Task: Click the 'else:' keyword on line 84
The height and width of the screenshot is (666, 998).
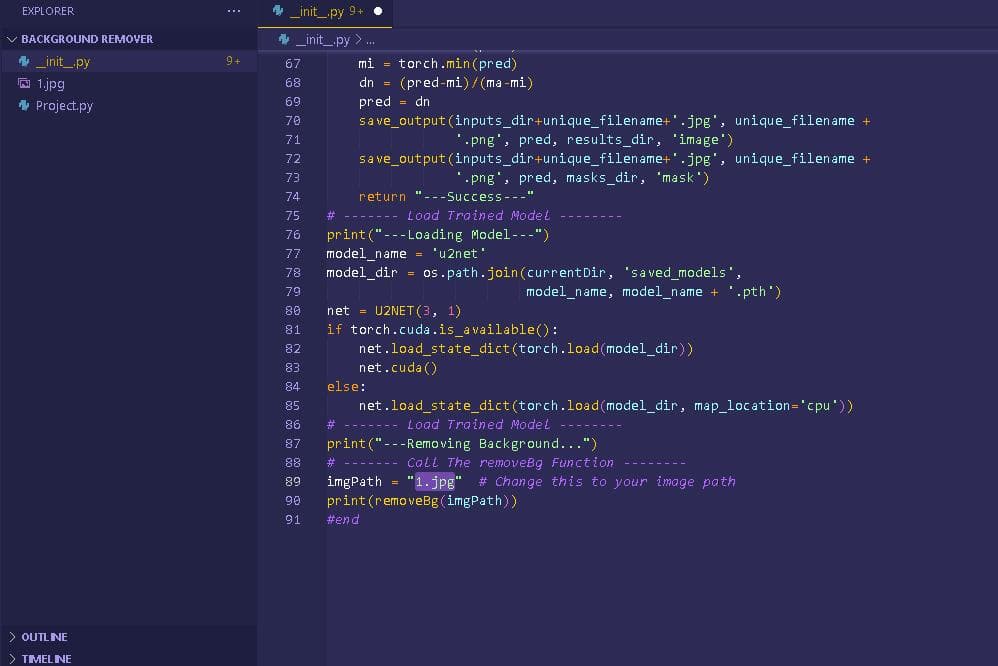Action: point(346,386)
